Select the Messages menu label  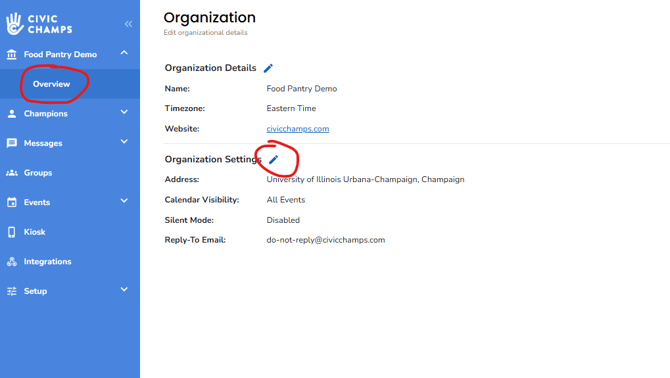(x=43, y=143)
